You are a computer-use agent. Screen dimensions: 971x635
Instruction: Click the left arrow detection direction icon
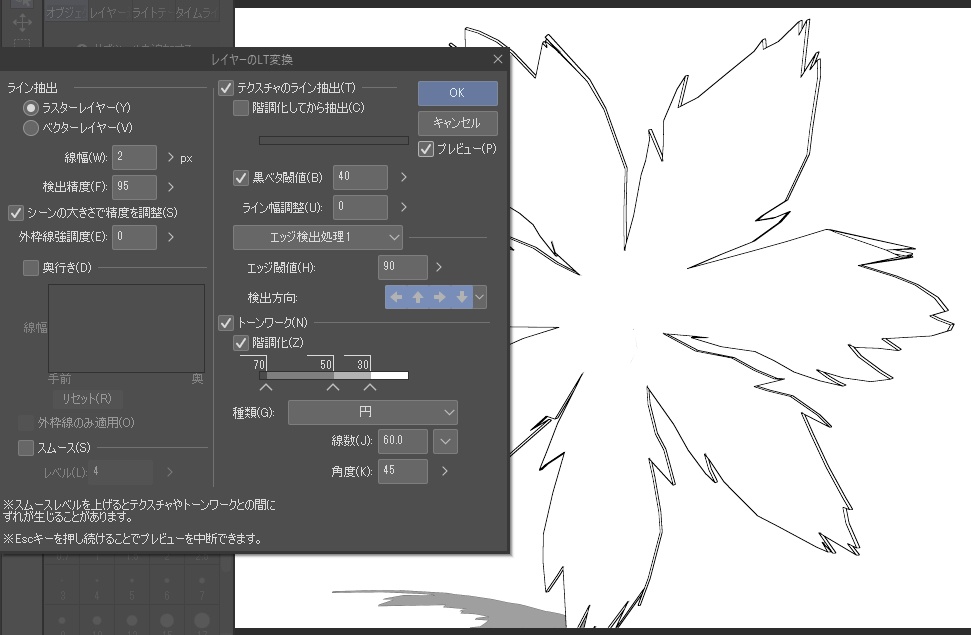tap(396, 297)
